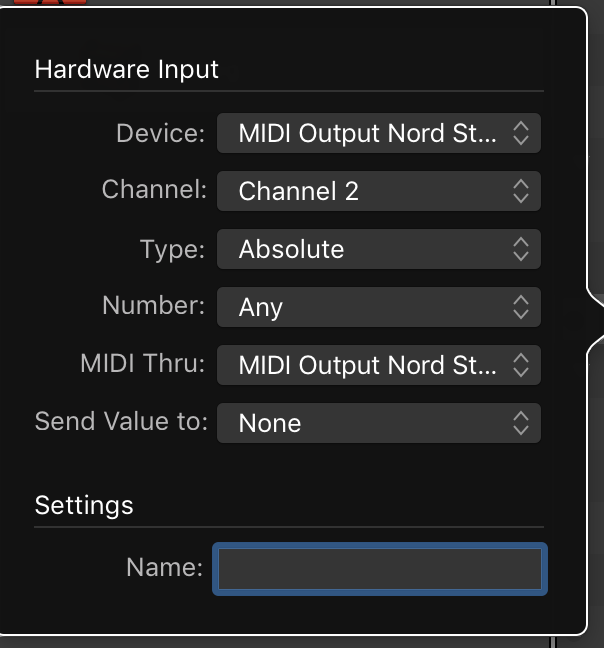Click the chevron arrows on Device selector
The image size is (604, 648).
click(x=520, y=134)
